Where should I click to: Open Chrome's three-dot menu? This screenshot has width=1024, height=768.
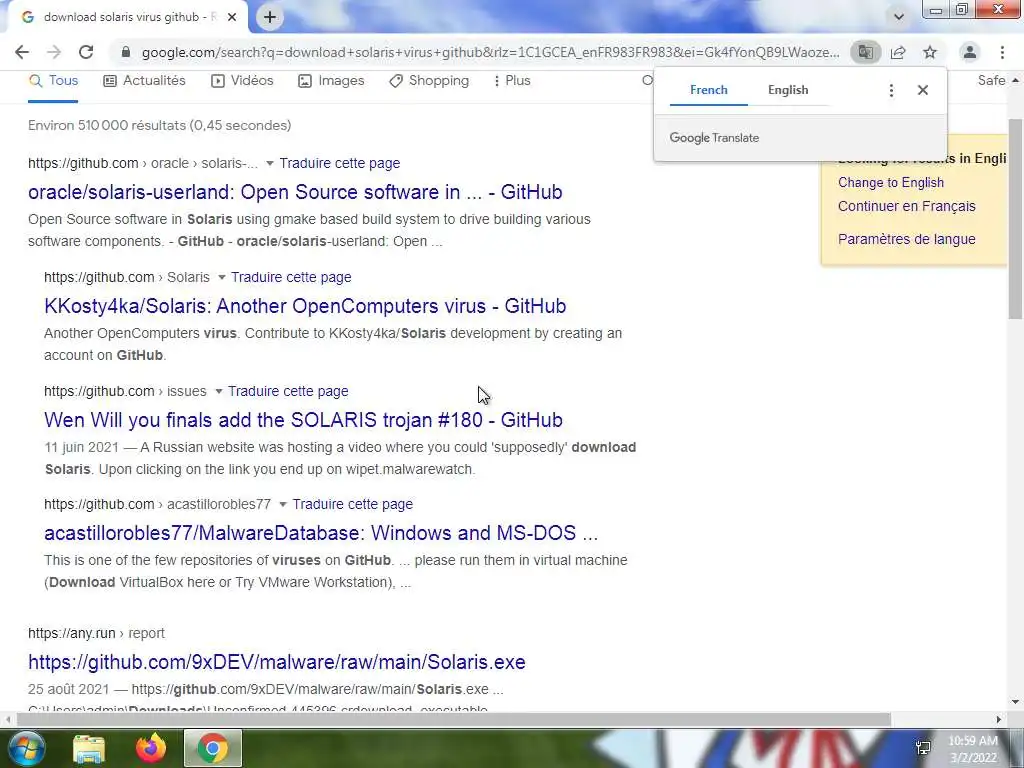(1002, 52)
